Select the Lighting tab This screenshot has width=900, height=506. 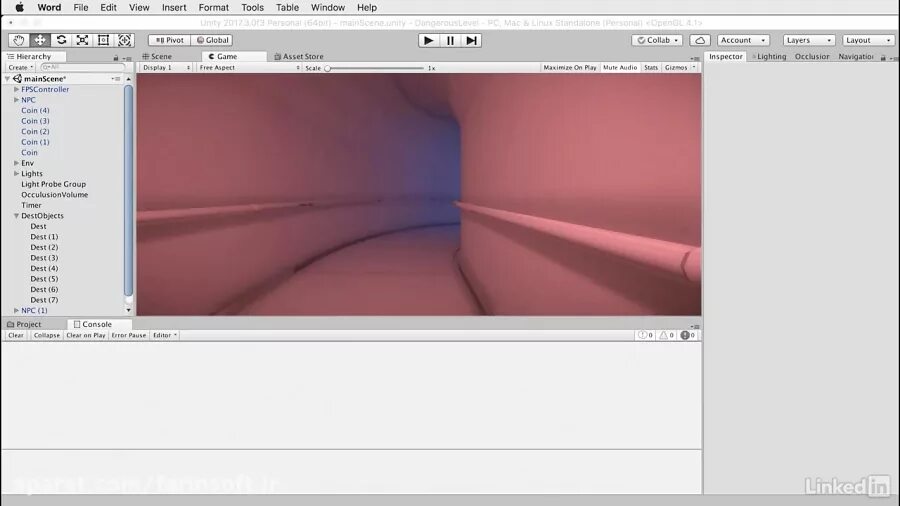769,56
